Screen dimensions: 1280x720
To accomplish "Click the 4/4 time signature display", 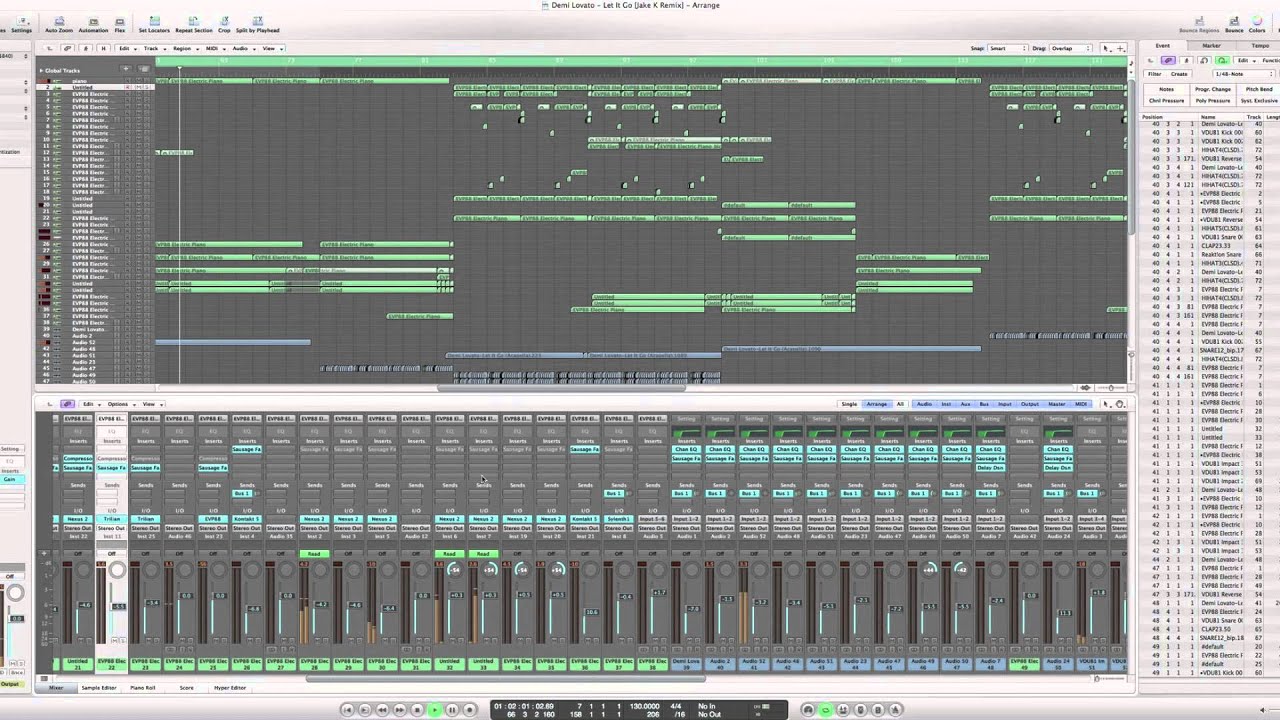I will pyautogui.click(x=676, y=706).
